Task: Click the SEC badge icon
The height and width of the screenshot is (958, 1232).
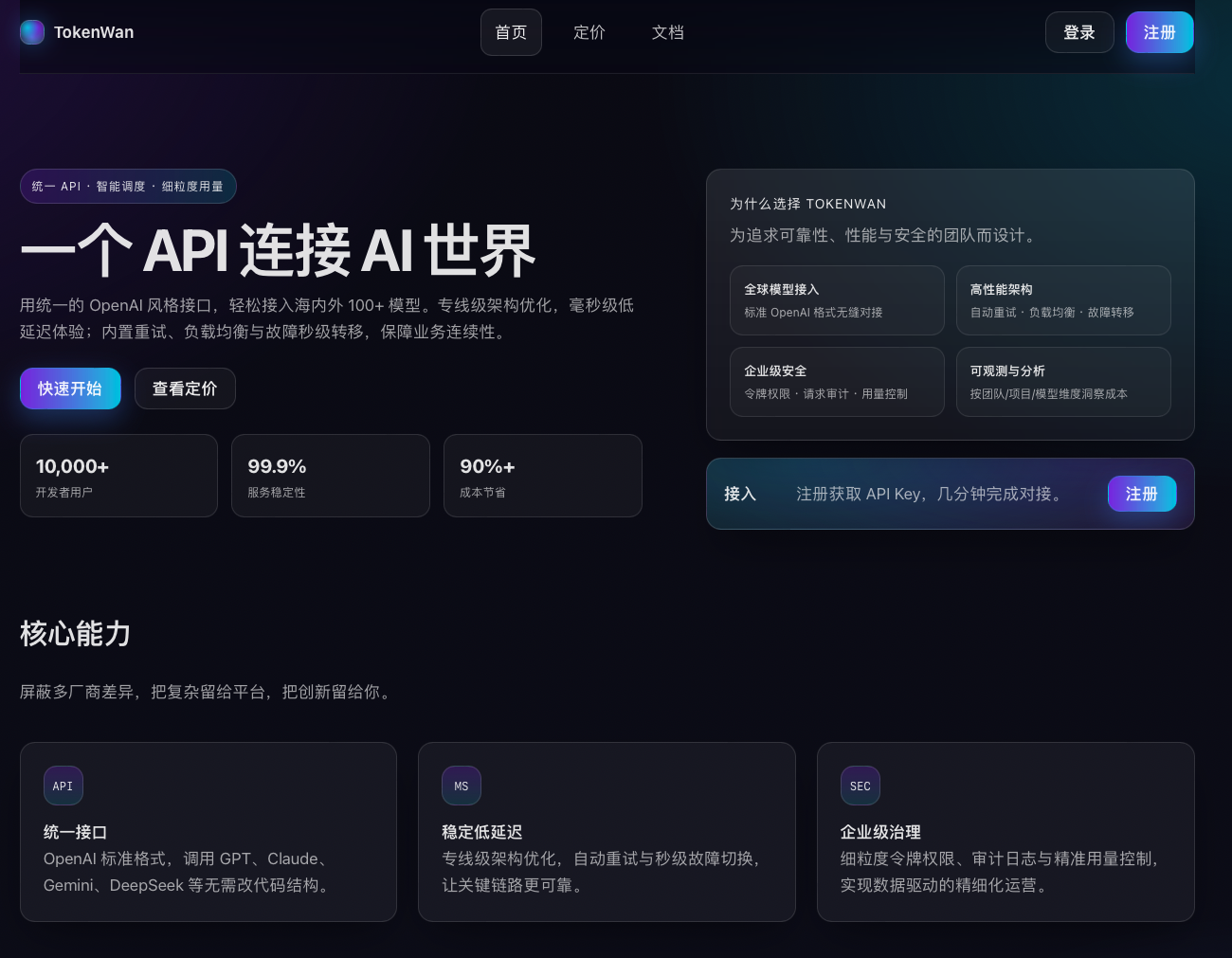Action: coord(861,786)
